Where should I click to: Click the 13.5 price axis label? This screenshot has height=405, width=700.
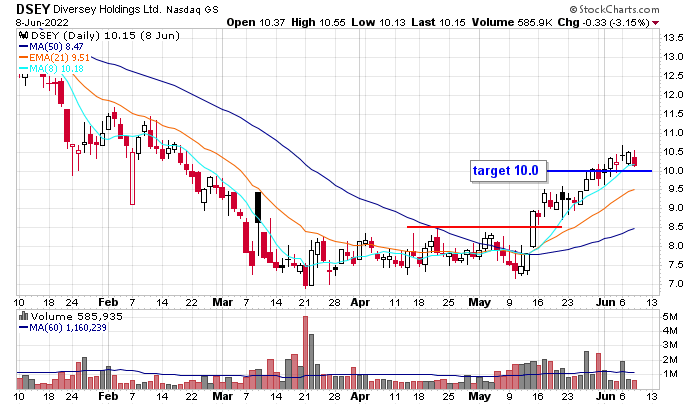(x=673, y=38)
